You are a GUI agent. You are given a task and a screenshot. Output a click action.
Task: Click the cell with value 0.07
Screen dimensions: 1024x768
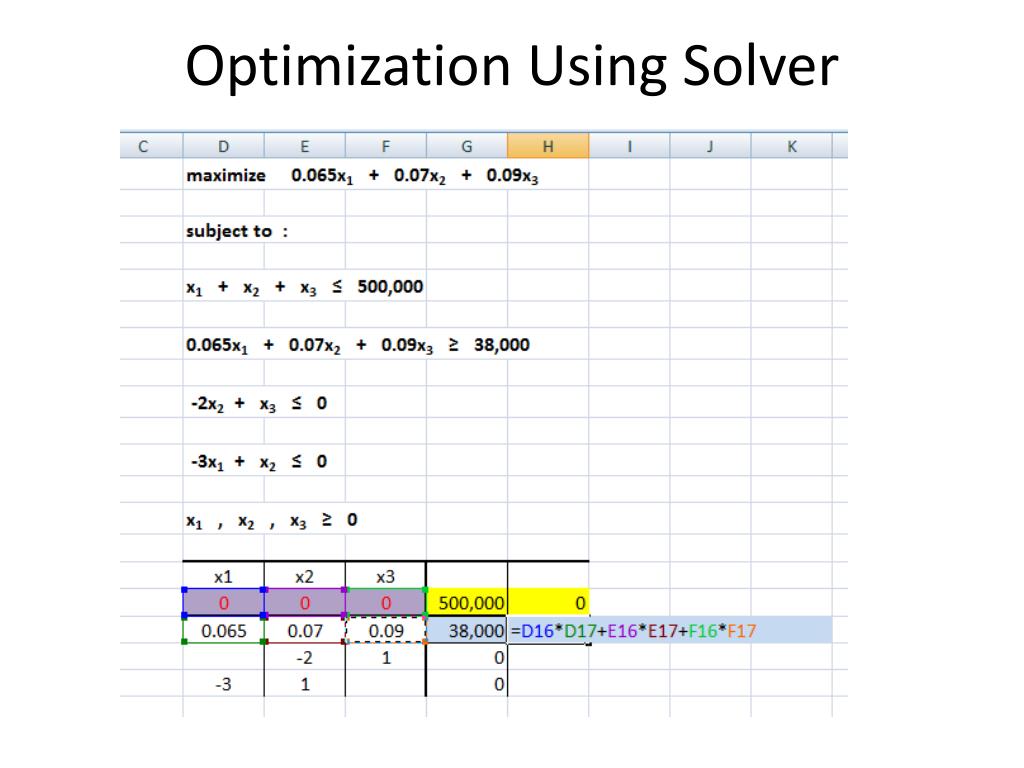point(305,631)
